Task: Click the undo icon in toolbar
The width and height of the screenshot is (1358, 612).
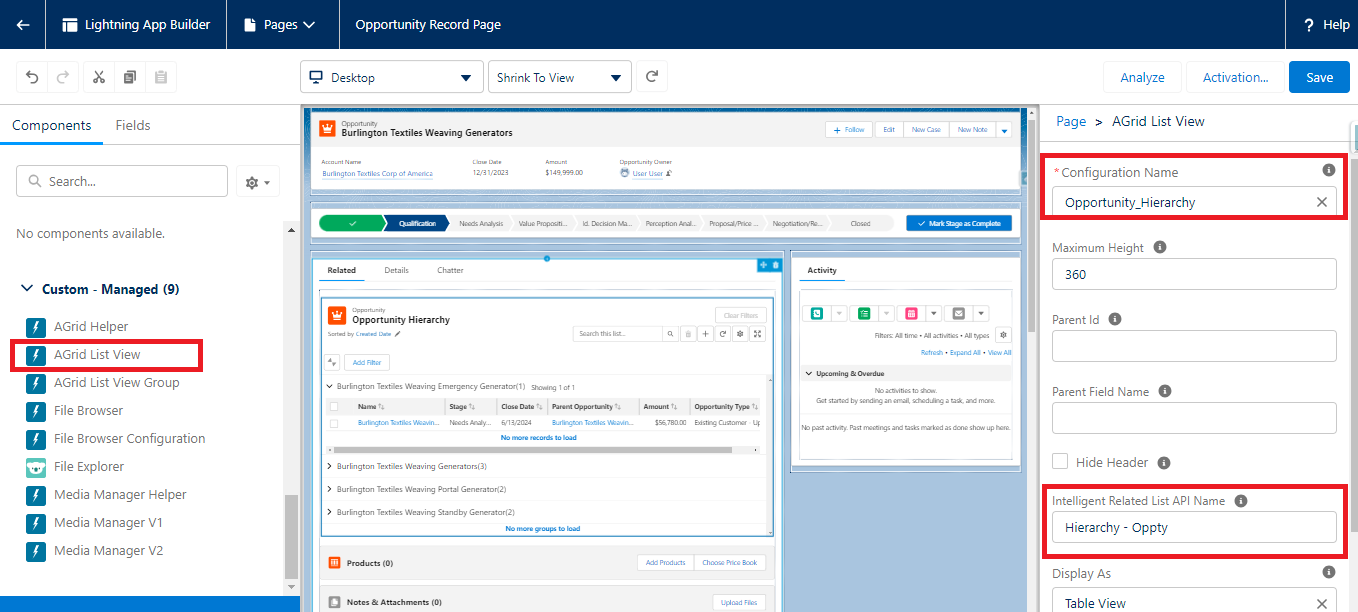Action: (x=33, y=77)
